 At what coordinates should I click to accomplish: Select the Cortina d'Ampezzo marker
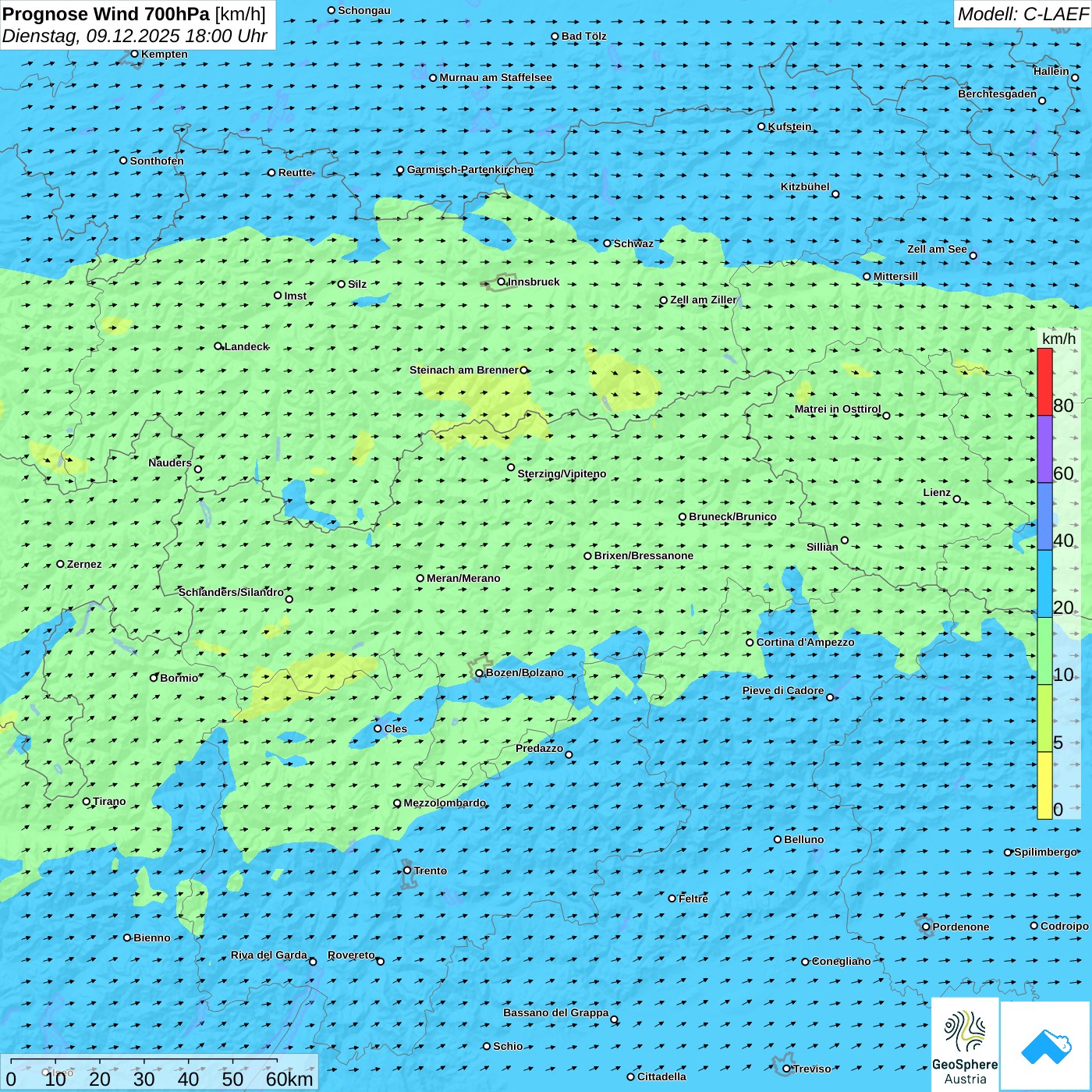[x=750, y=643]
